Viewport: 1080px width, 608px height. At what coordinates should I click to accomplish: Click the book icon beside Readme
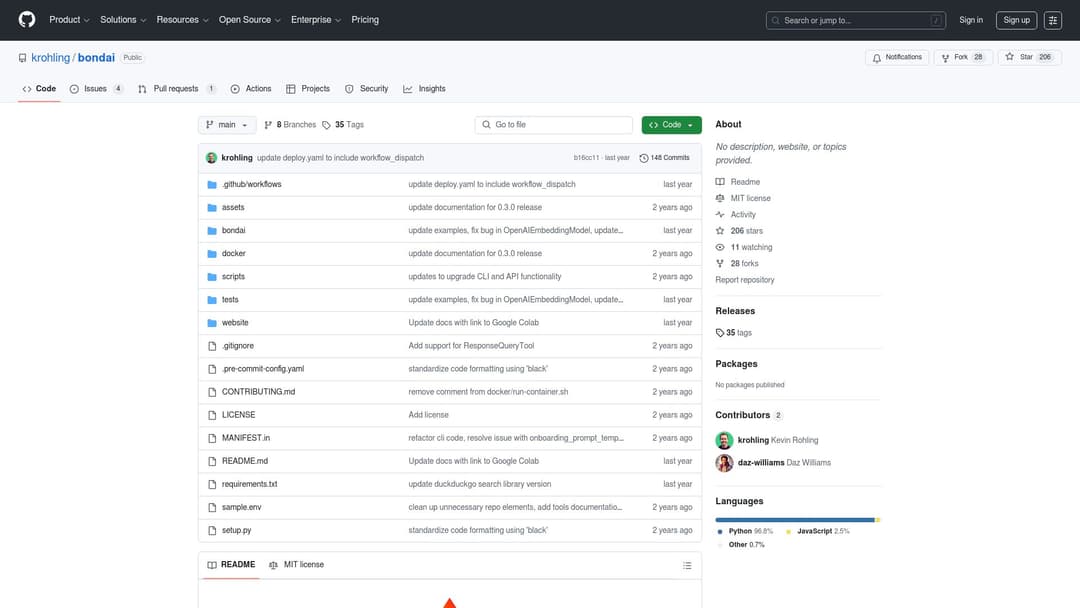pyautogui.click(x=720, y=182)
